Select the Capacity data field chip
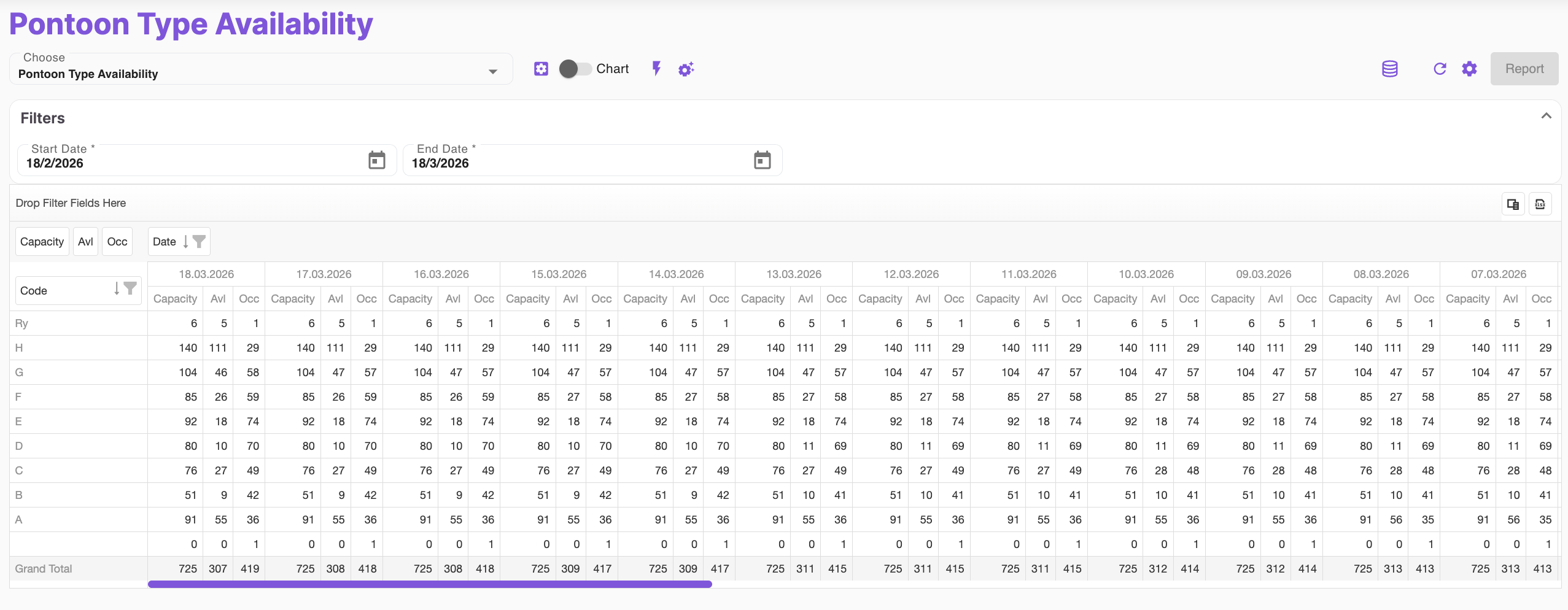 click(42, 242)
